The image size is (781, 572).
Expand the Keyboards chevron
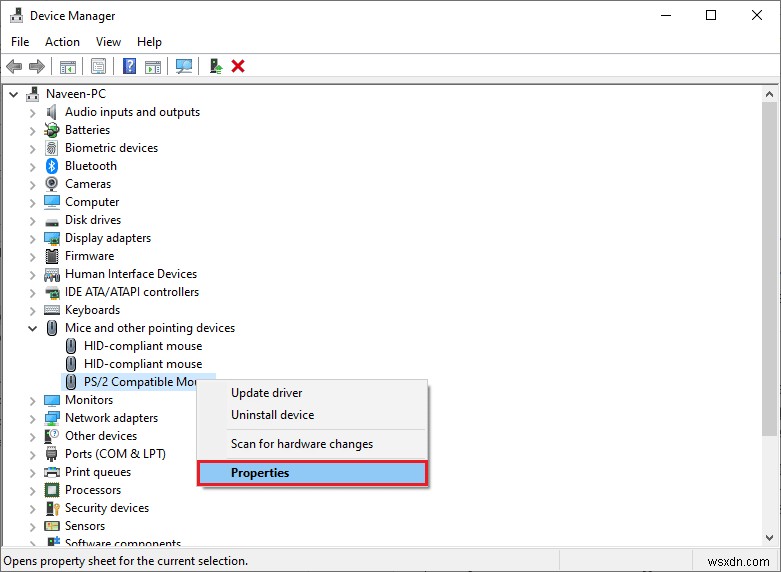point(32,310)
